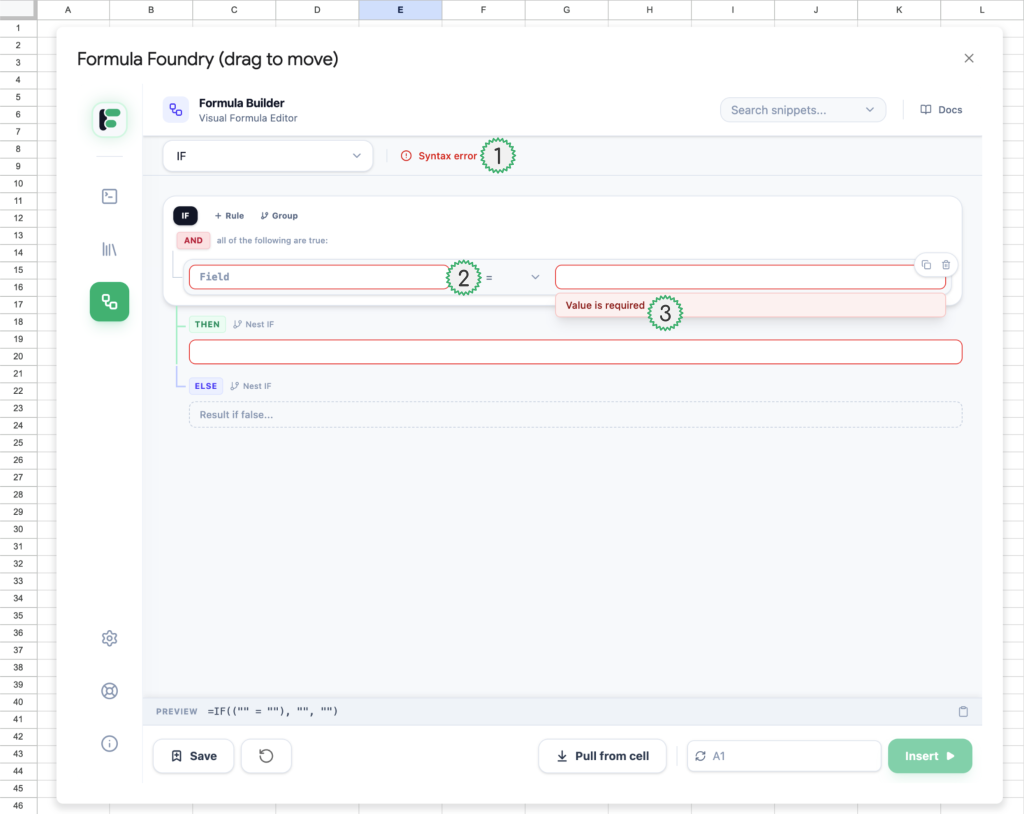Open the terminal console sidebar icon
This screenshot has width=1024, height=814.
(110, 197)
